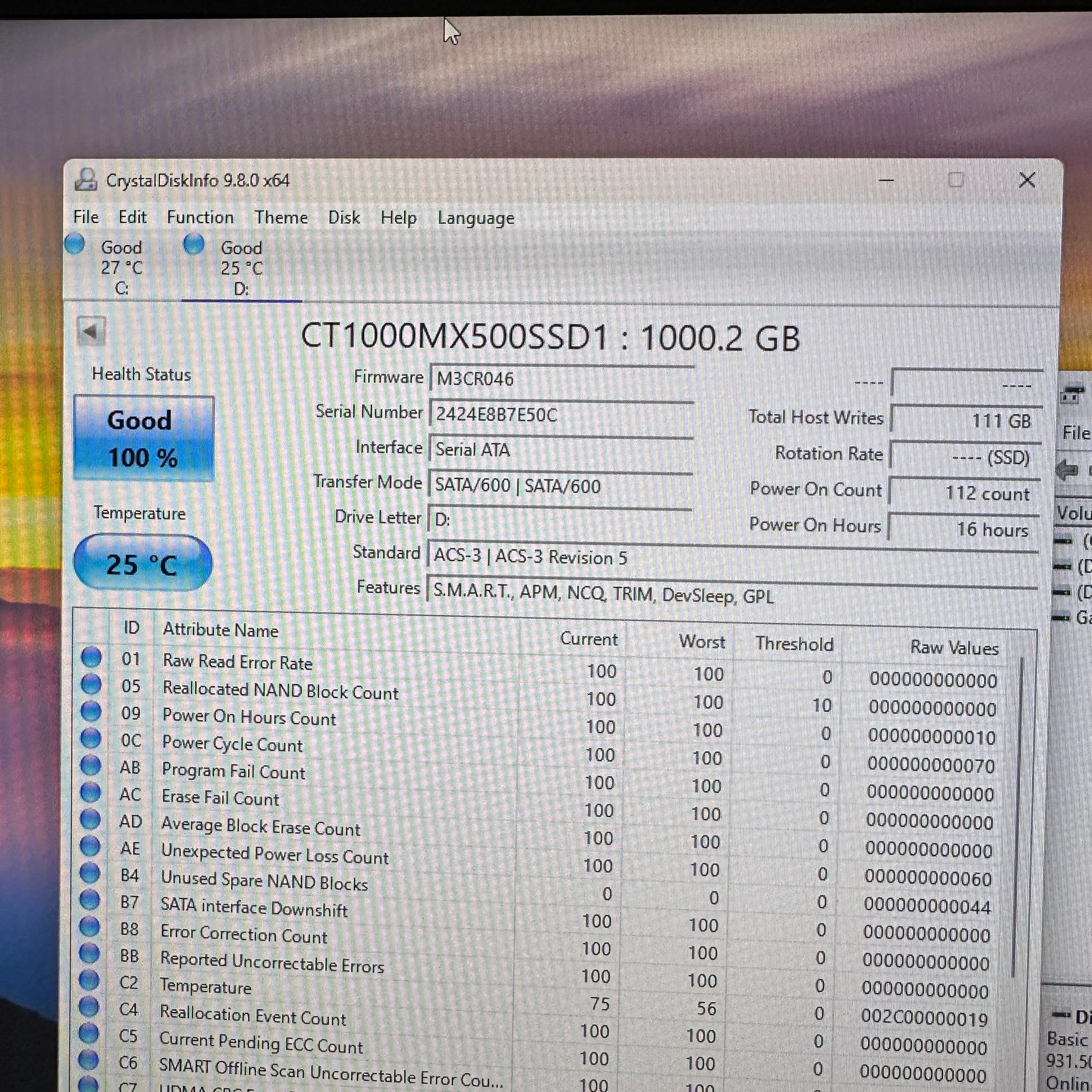The height and width of the screenshot is (1092, 1092).
Task: Click the status dot for Power Cycle Count
Action: click(91, 738)
